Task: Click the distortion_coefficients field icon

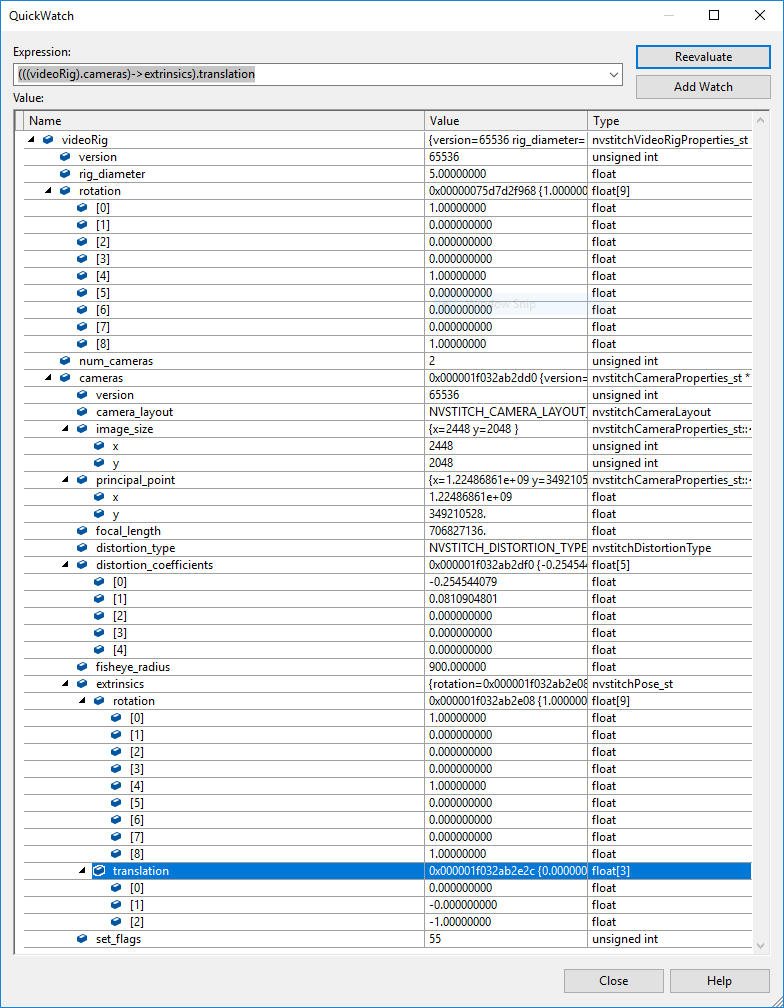Action: tap(82, 564)
